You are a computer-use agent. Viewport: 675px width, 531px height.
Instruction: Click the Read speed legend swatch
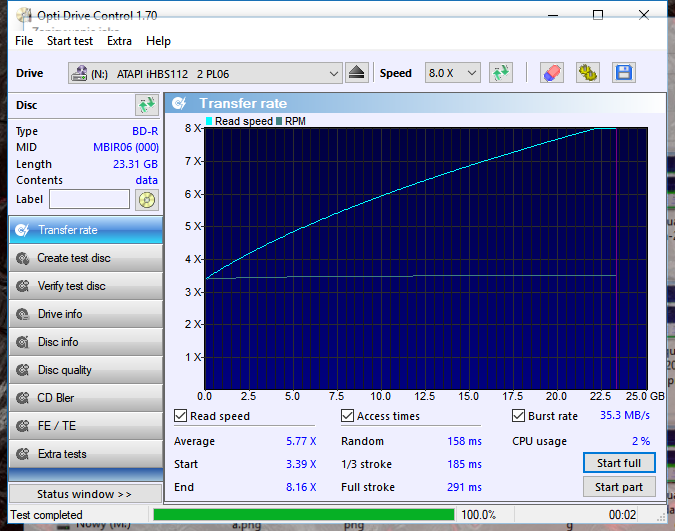[209, 121]
